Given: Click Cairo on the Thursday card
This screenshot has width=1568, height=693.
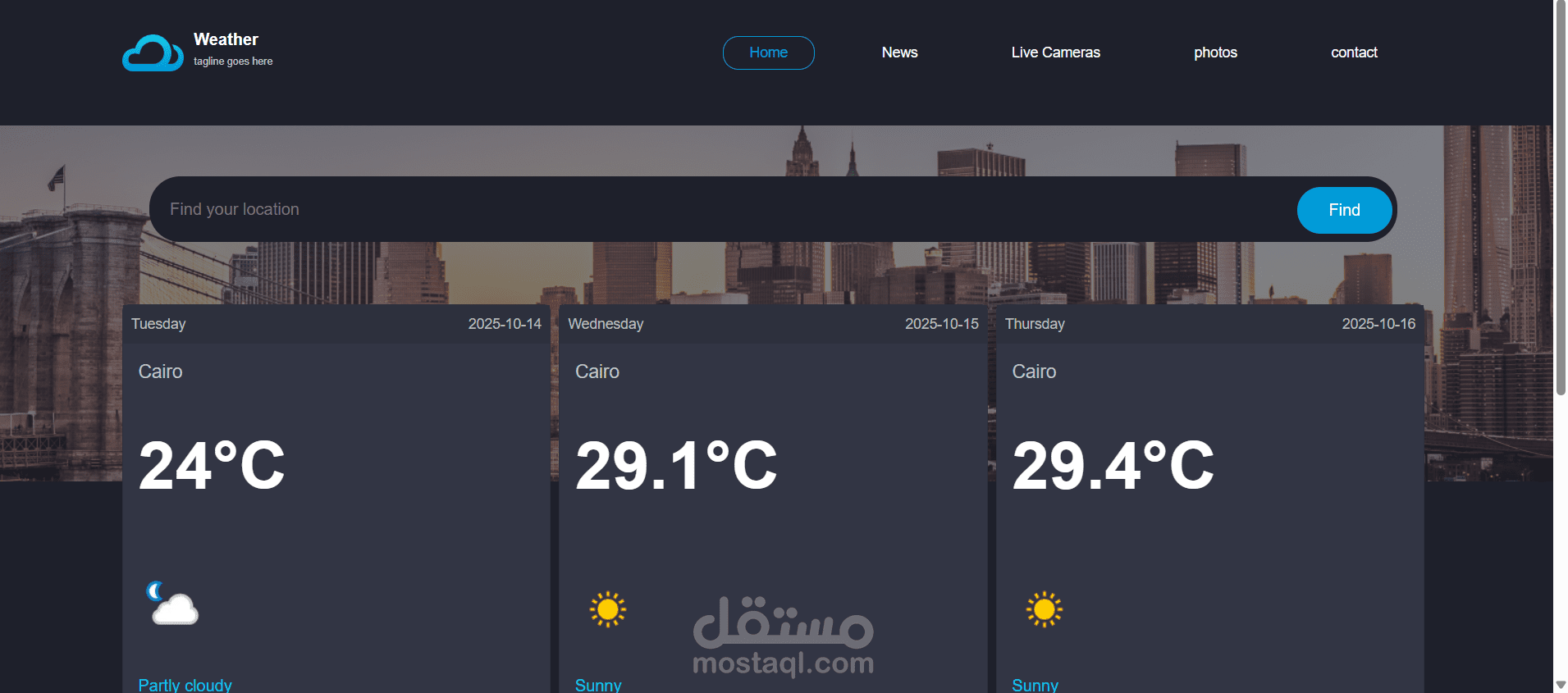Looking at the screenshot, I should pyautogui.click(x=1034, y=372).
